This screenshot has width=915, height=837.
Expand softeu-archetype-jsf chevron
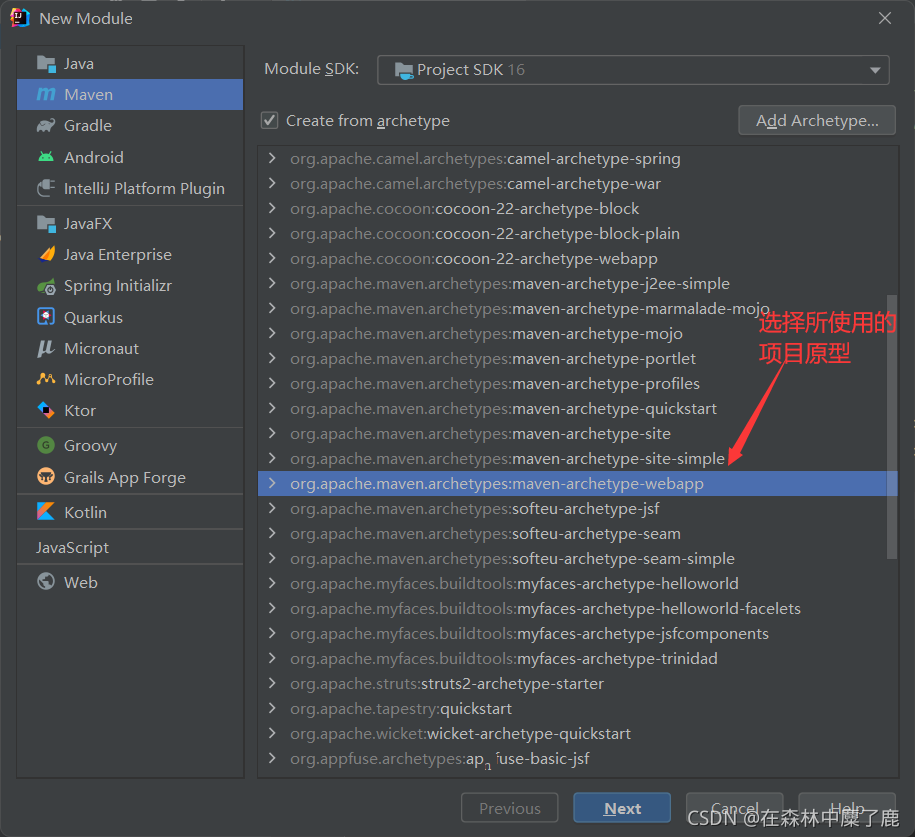click(272, 508)
